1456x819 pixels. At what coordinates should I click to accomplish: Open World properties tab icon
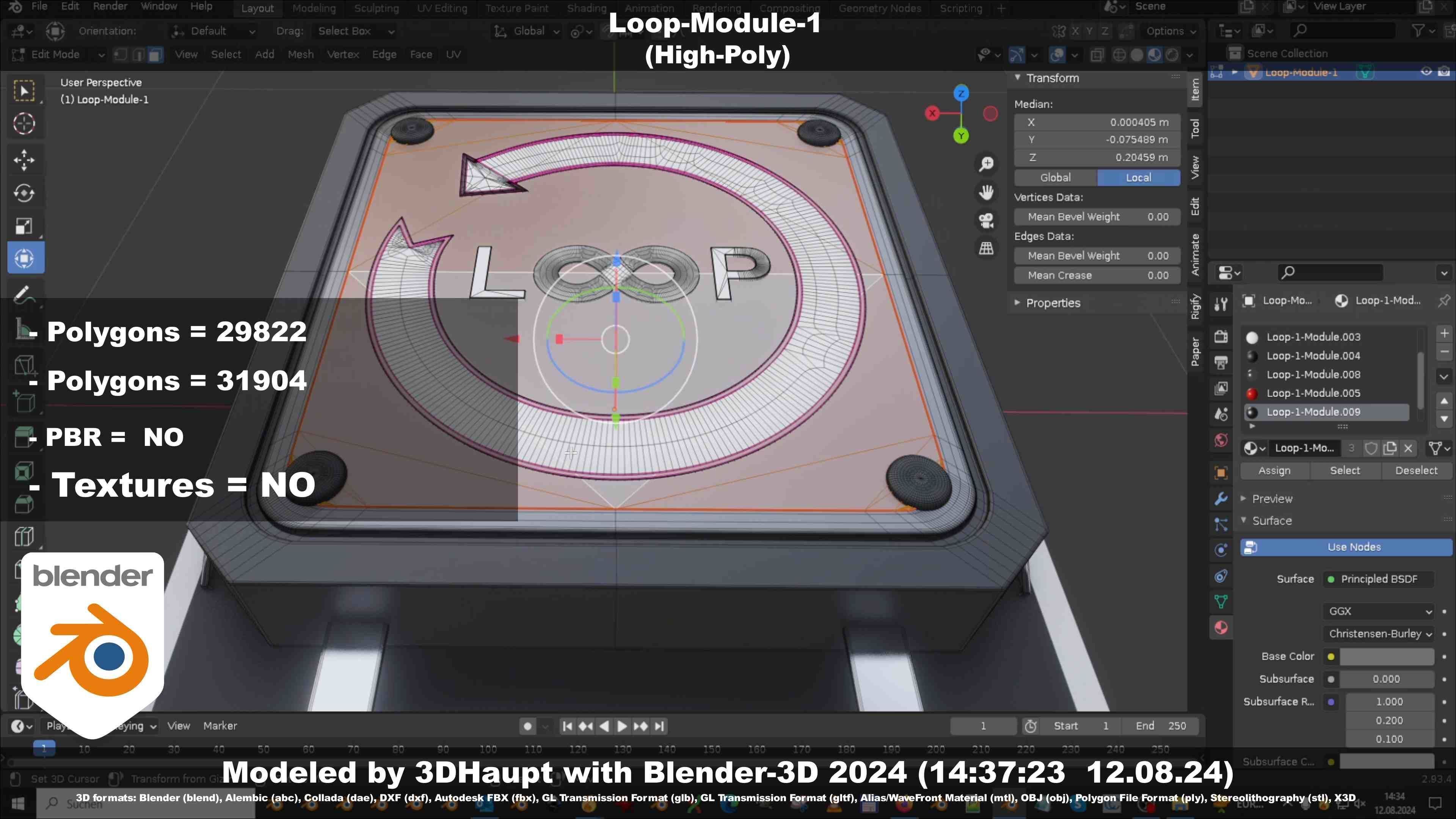pyautogui.click(x=1221, y=440)
